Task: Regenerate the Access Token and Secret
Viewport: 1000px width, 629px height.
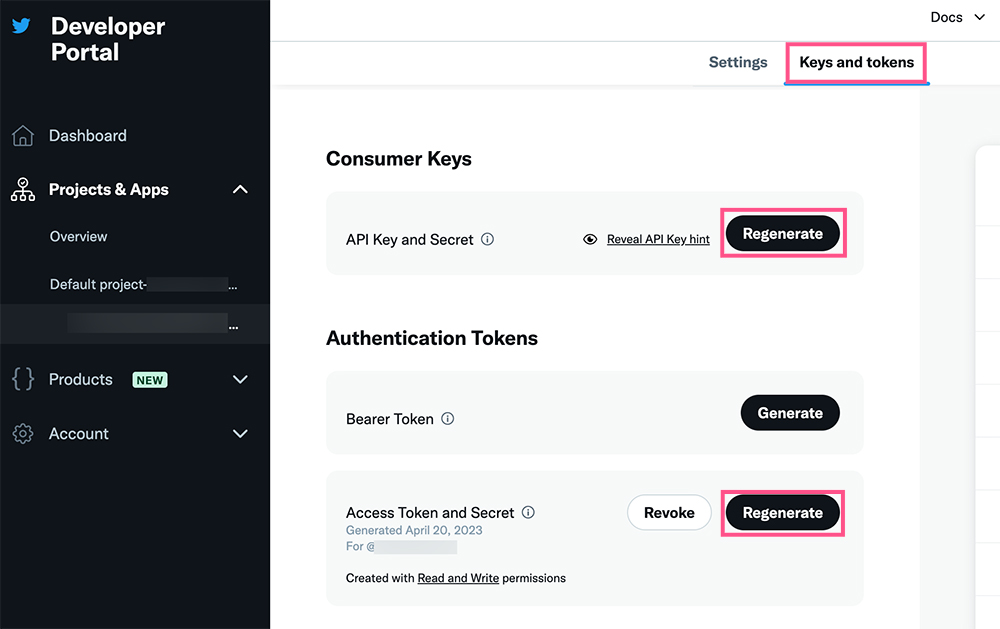Action: [x=783, y=512]
